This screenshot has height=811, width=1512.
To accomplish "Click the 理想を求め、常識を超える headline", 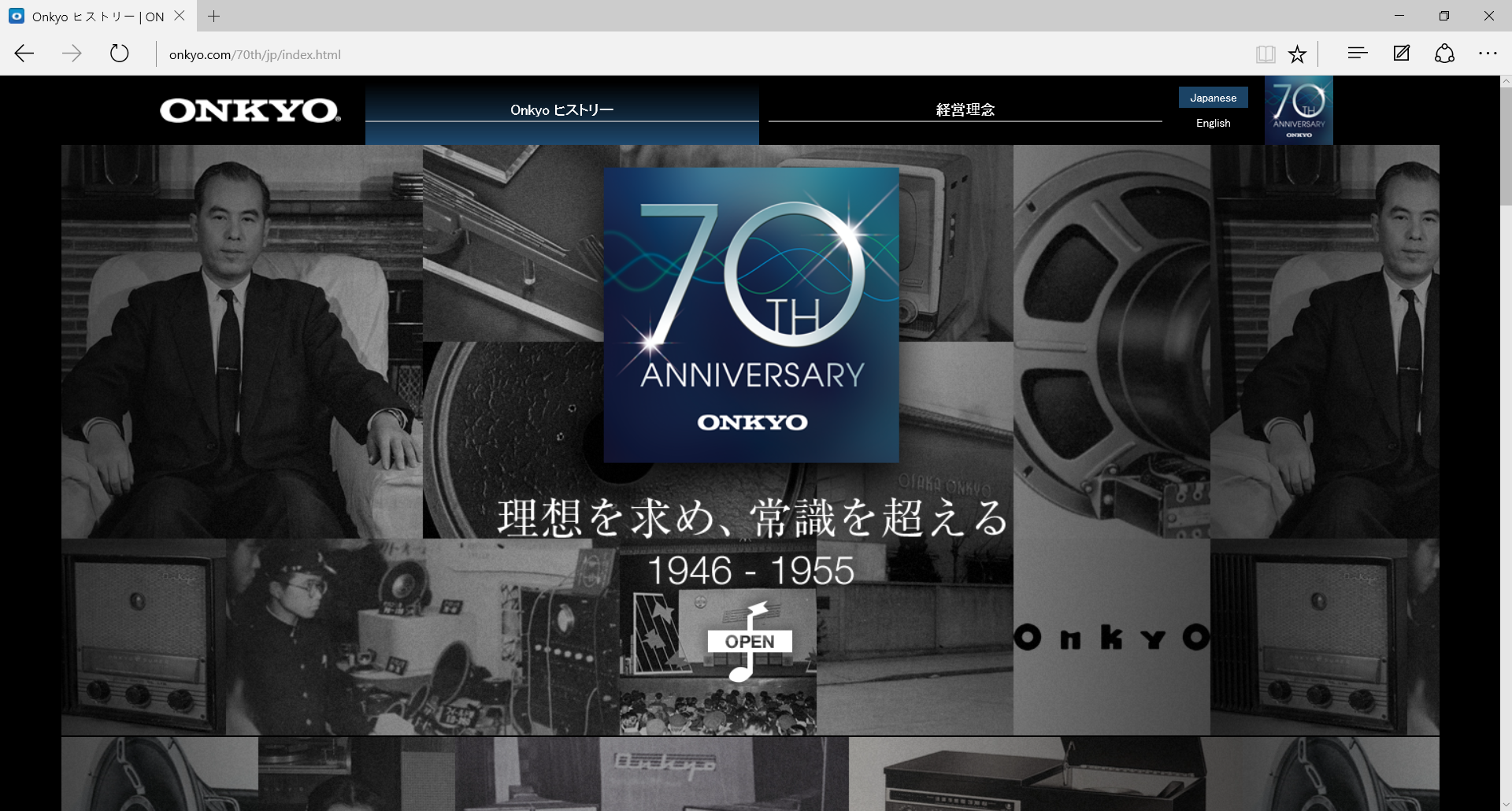I will tap(753, 518).
